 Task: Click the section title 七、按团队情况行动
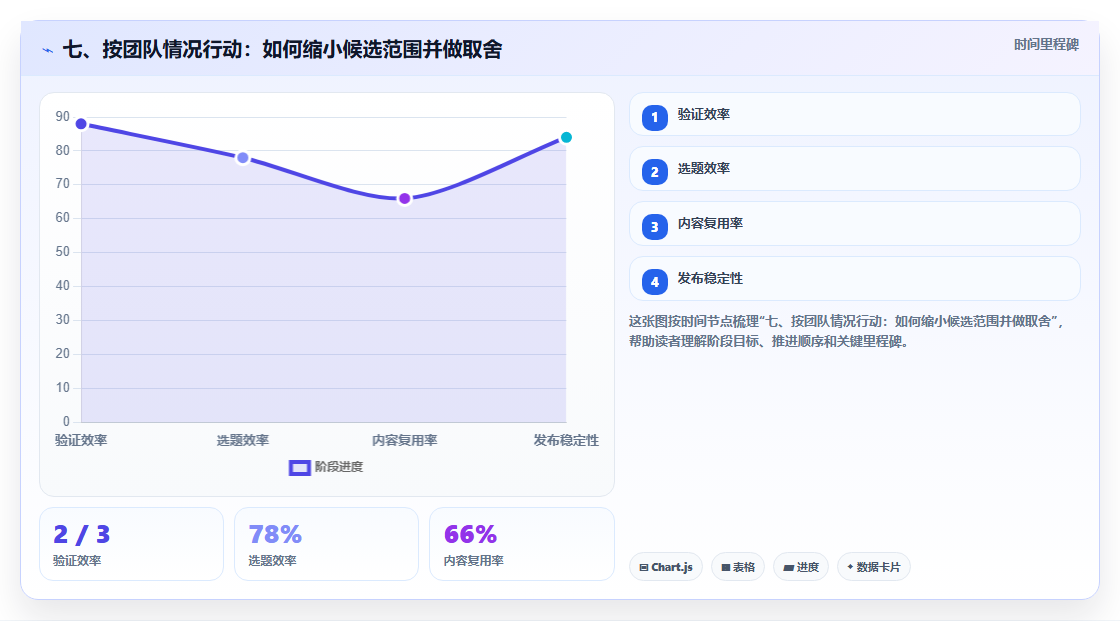(283, 49)
